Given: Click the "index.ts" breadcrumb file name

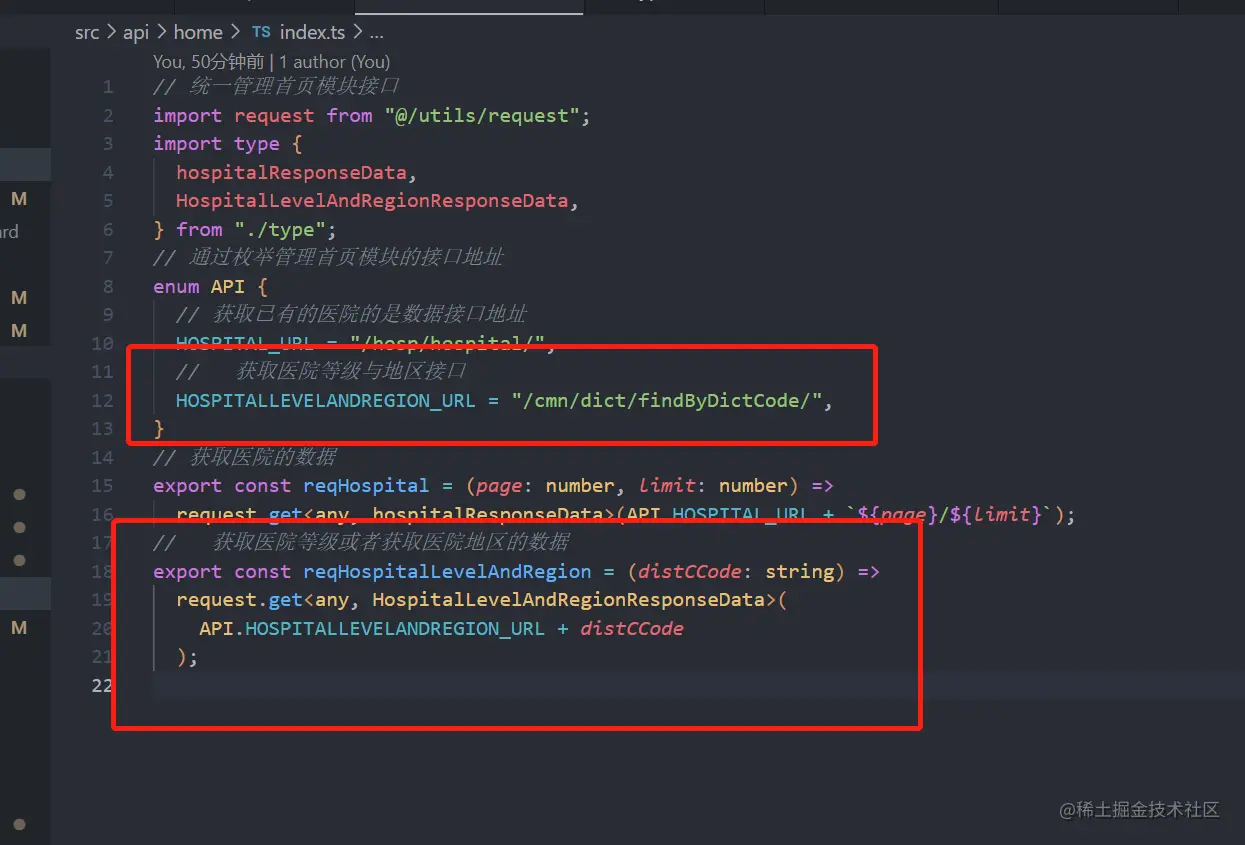Looking at the screenshot, I should [x=312, y=32].
